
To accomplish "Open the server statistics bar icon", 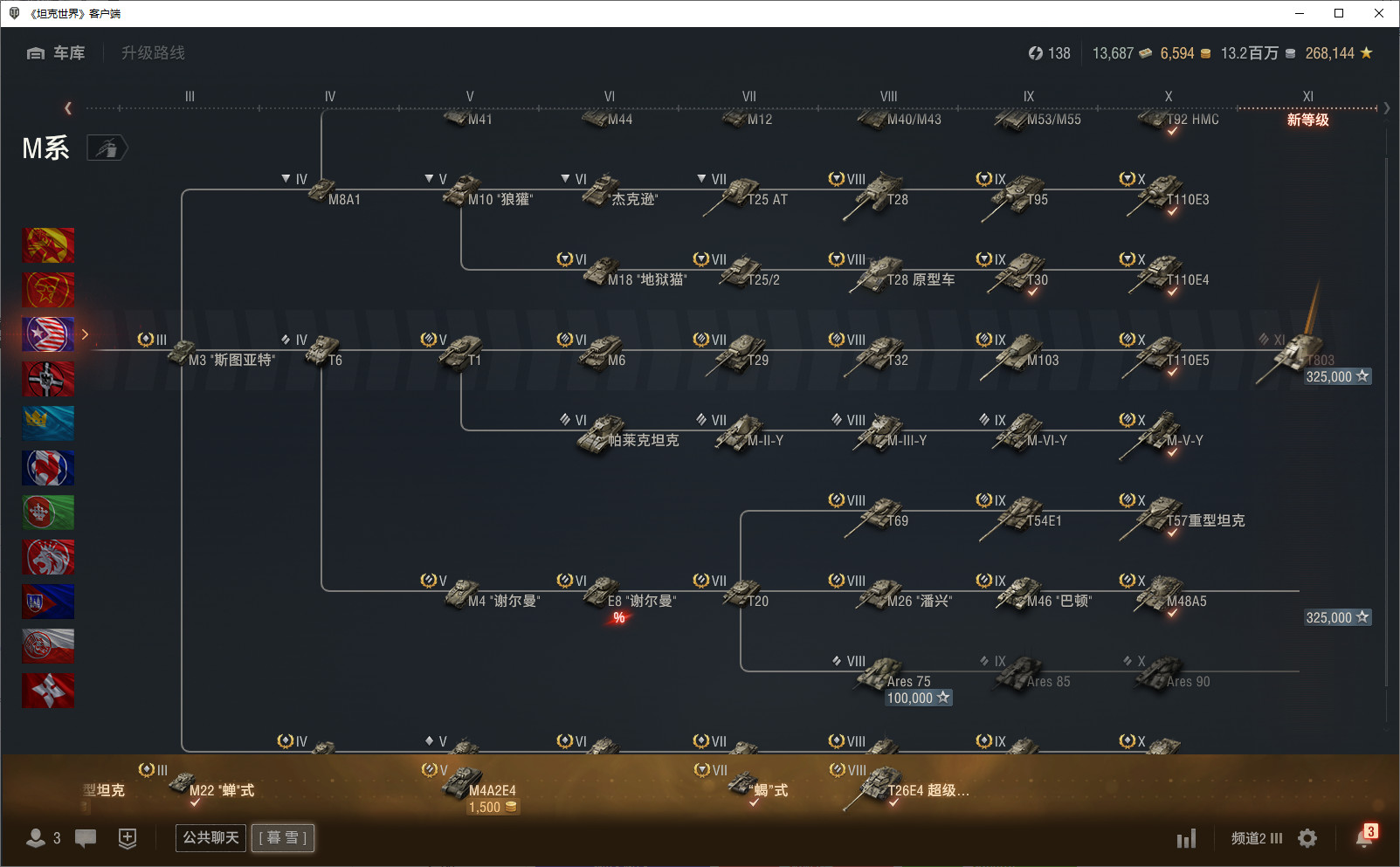I will [1186, 839].
